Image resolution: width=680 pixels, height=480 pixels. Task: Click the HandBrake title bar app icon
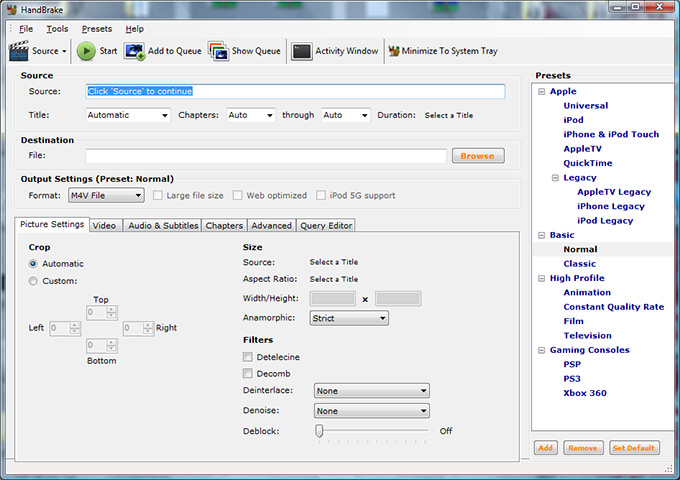(x=10, y=8)
